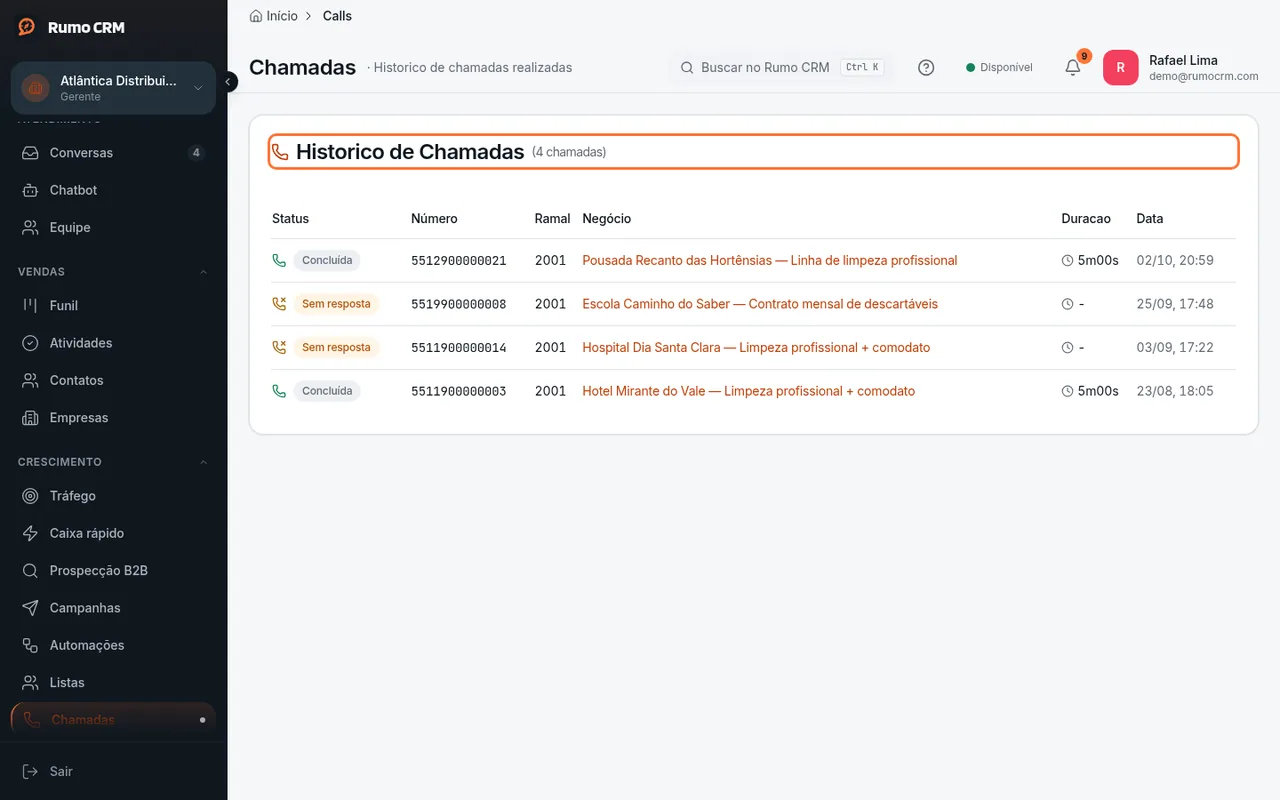1280x800 pixels.
Task: Click the Rumo CRM logo icon
Action: pos(27,27)
